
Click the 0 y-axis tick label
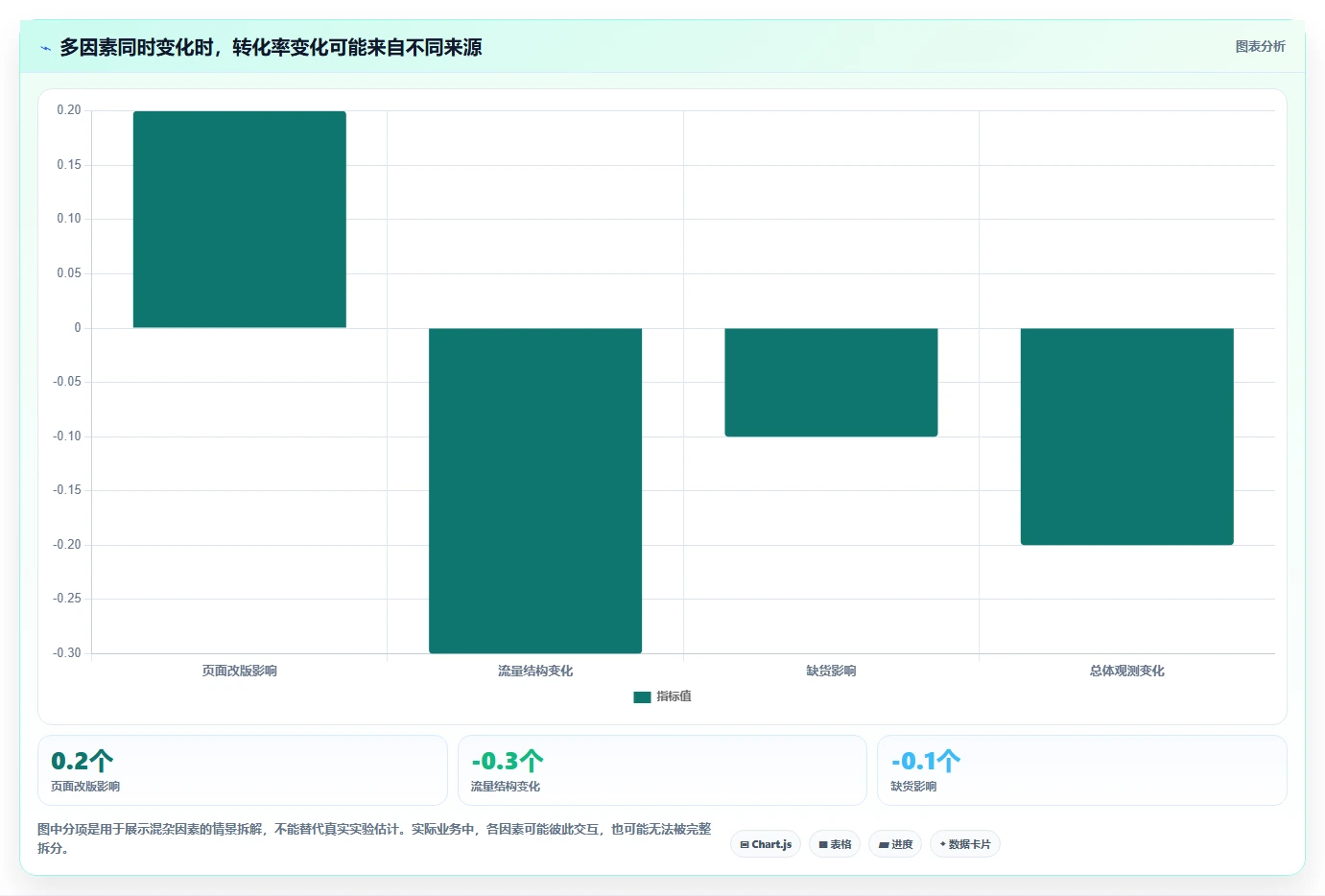click(x=78, y=328)
